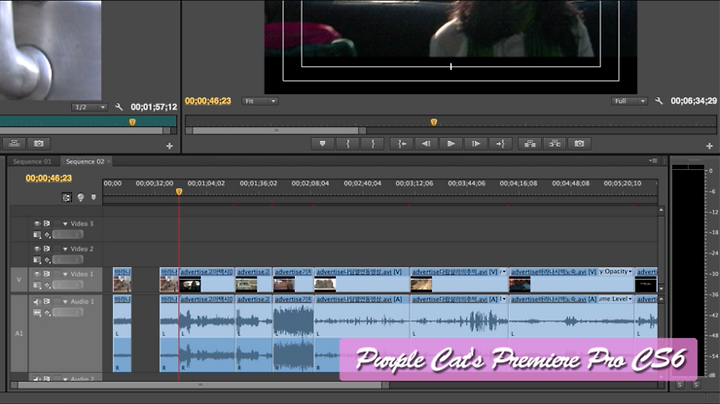Switch to Sequence 01 tab
The height and width of the screenshot is (404, 720).
[32, 162]
